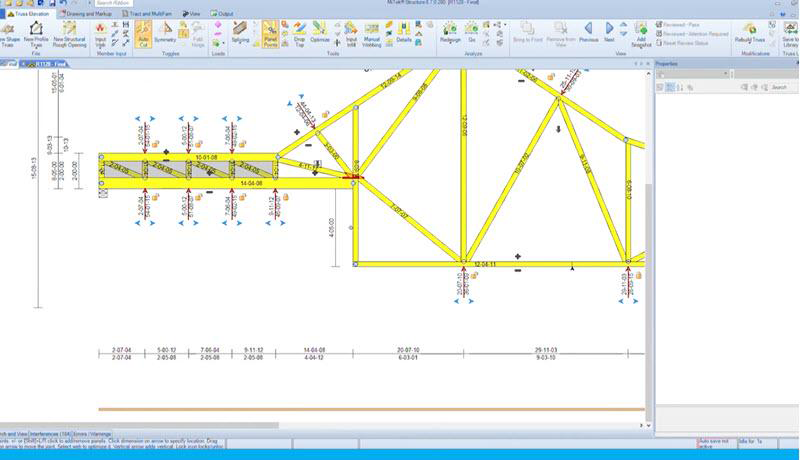The image size is (800, 460).
Task: Open the Output ribbon tab
Action: click(222, 14)
